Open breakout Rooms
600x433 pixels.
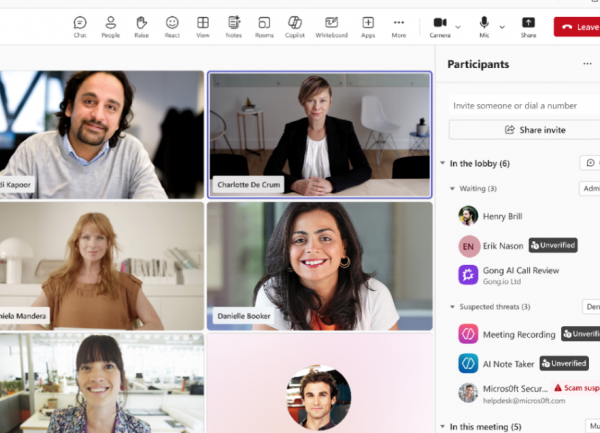[264, 27]
